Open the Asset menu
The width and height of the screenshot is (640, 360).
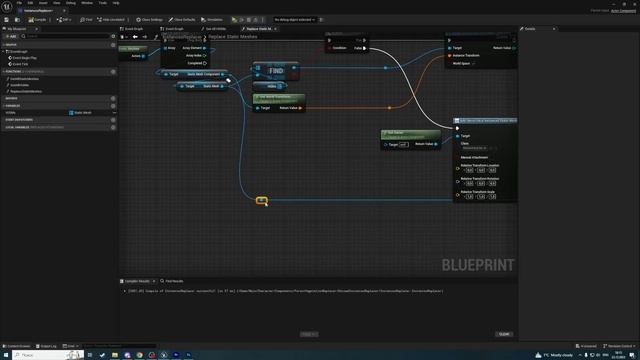pos(43,3)
